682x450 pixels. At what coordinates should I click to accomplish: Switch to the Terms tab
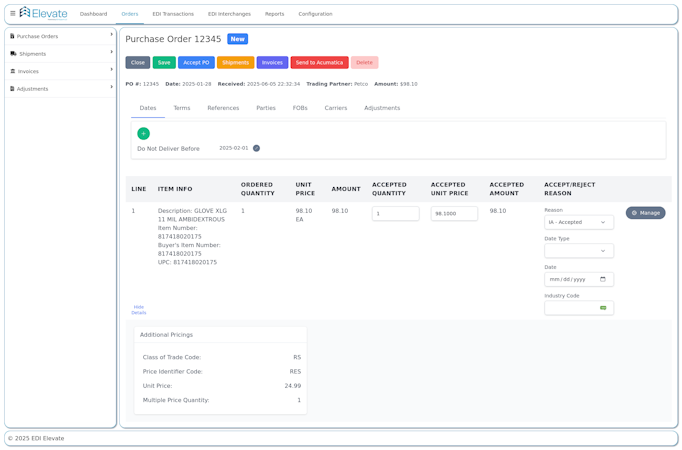pos(182,108)
